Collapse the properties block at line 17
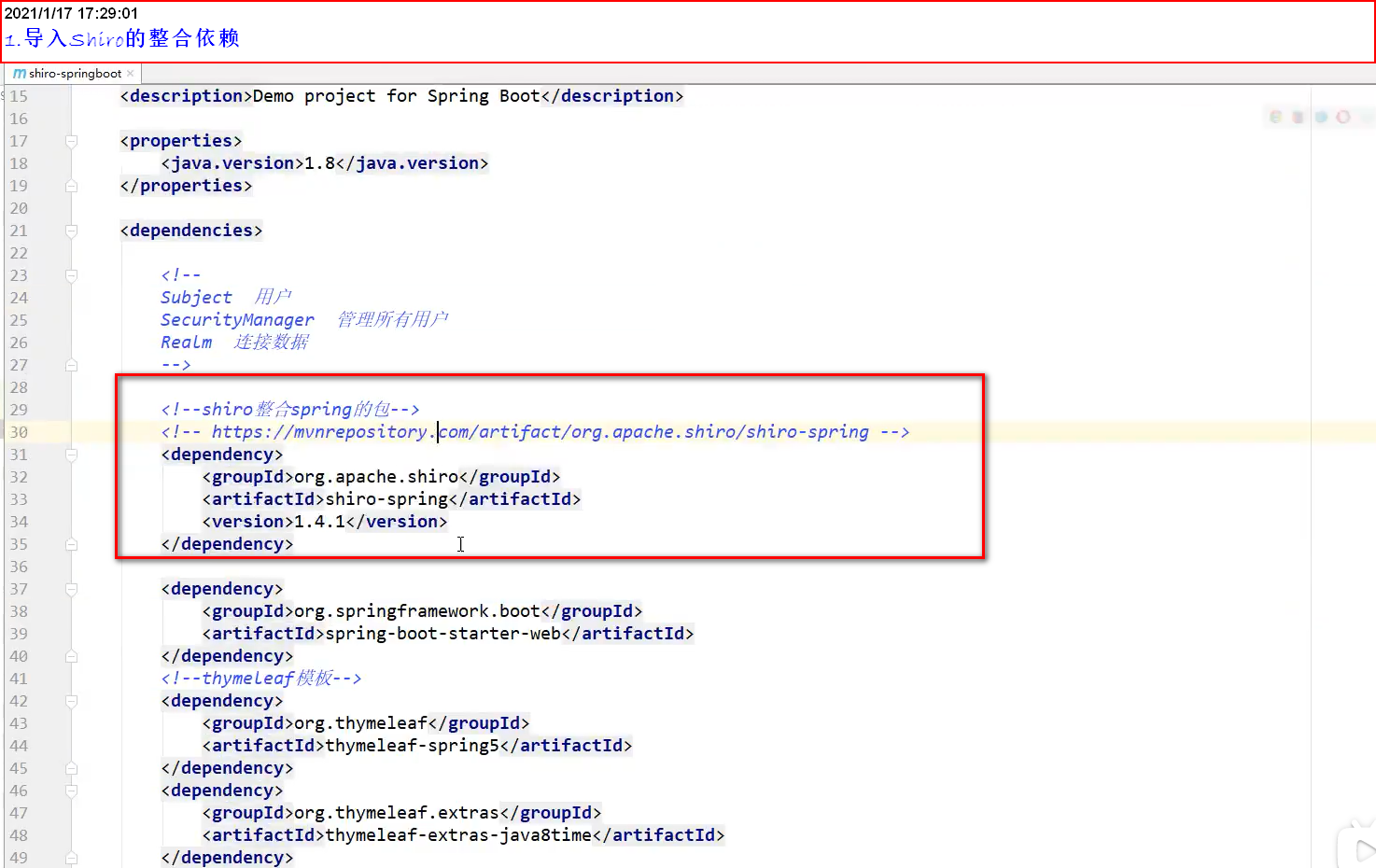 tap(71, 141)
